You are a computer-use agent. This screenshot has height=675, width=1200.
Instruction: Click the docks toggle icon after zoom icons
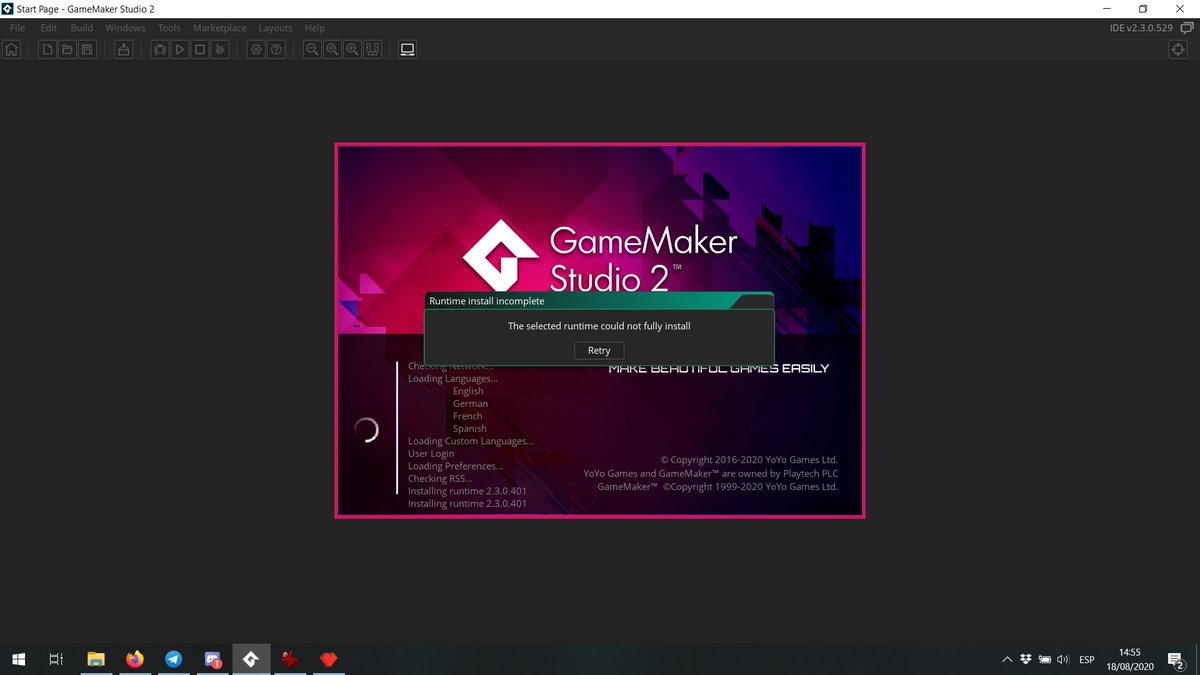click(373, 49)
